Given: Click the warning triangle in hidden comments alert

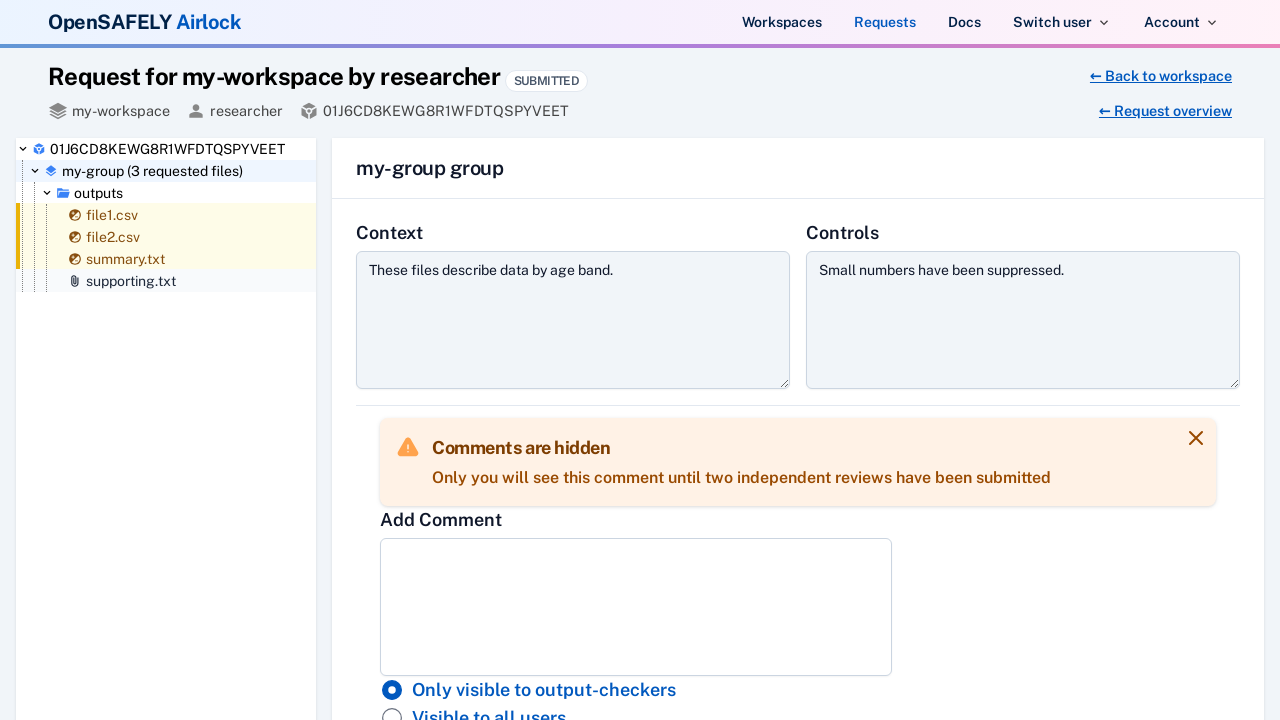Looking at the screenshot, I should pos(408,447).
